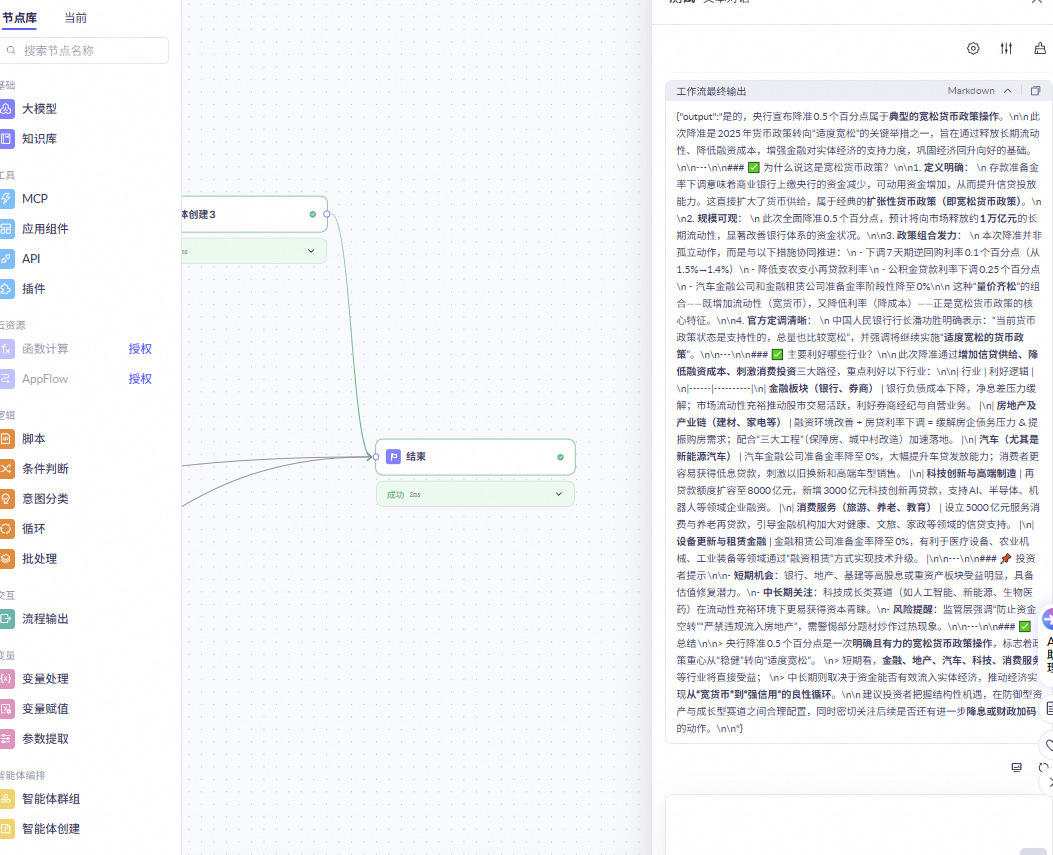Select the 应用组件 node icon
Viewport: 1053px width, 855px height.
point(6,228)
